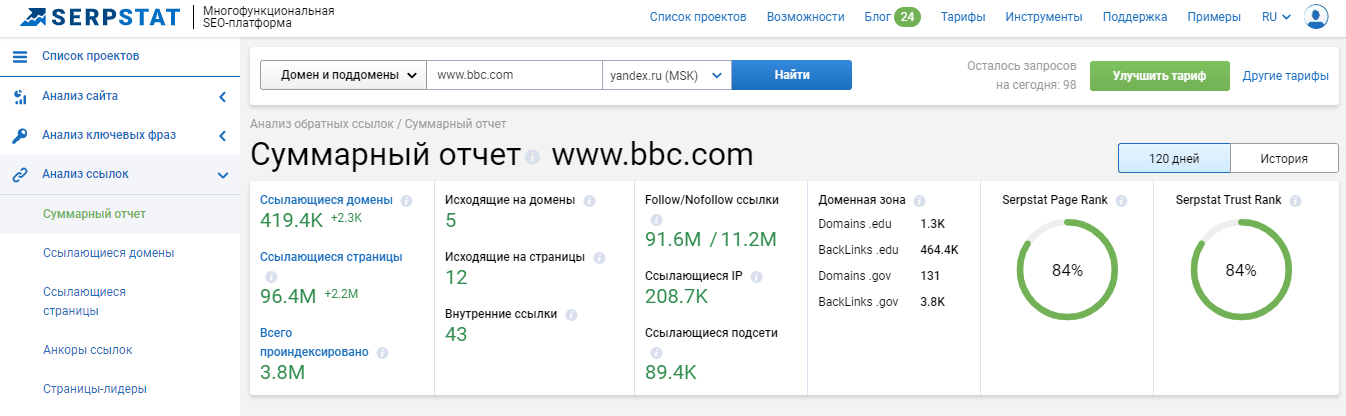Switch to the 120 дней view
Image resolution: width=1346 pixels, height=416 pixels.
(1174, 159)
